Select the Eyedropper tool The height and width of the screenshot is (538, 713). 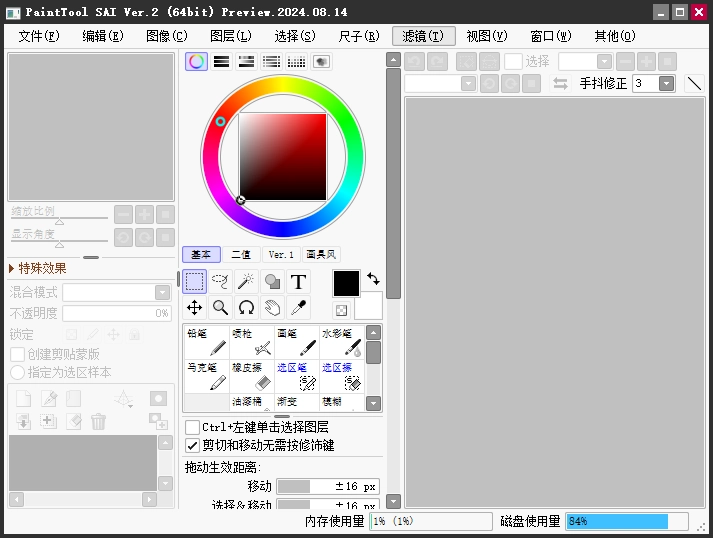(x=298, y=307)
